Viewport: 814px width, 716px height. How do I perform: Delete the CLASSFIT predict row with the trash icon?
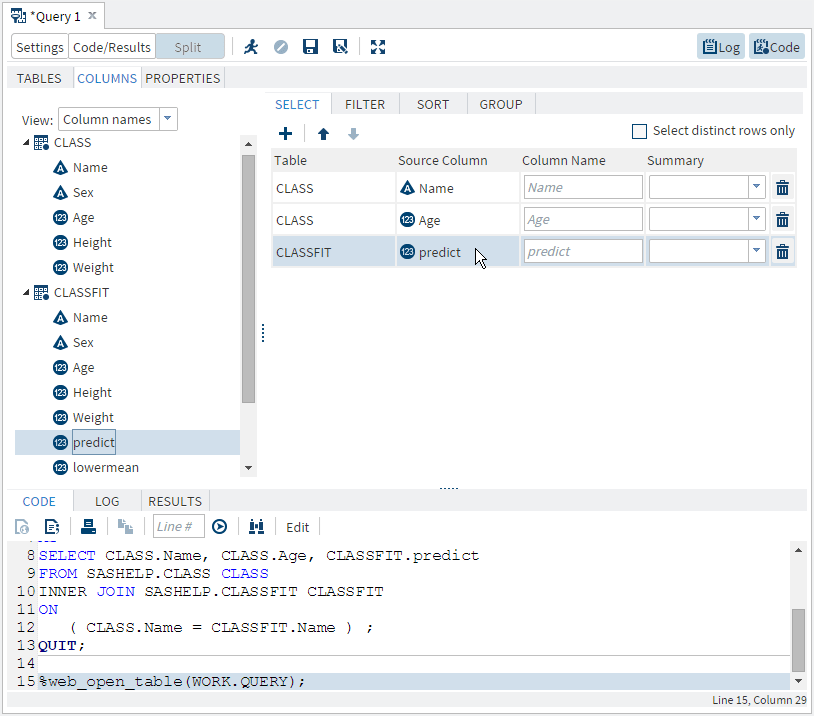pyautogui.click(x=782, y=252)
